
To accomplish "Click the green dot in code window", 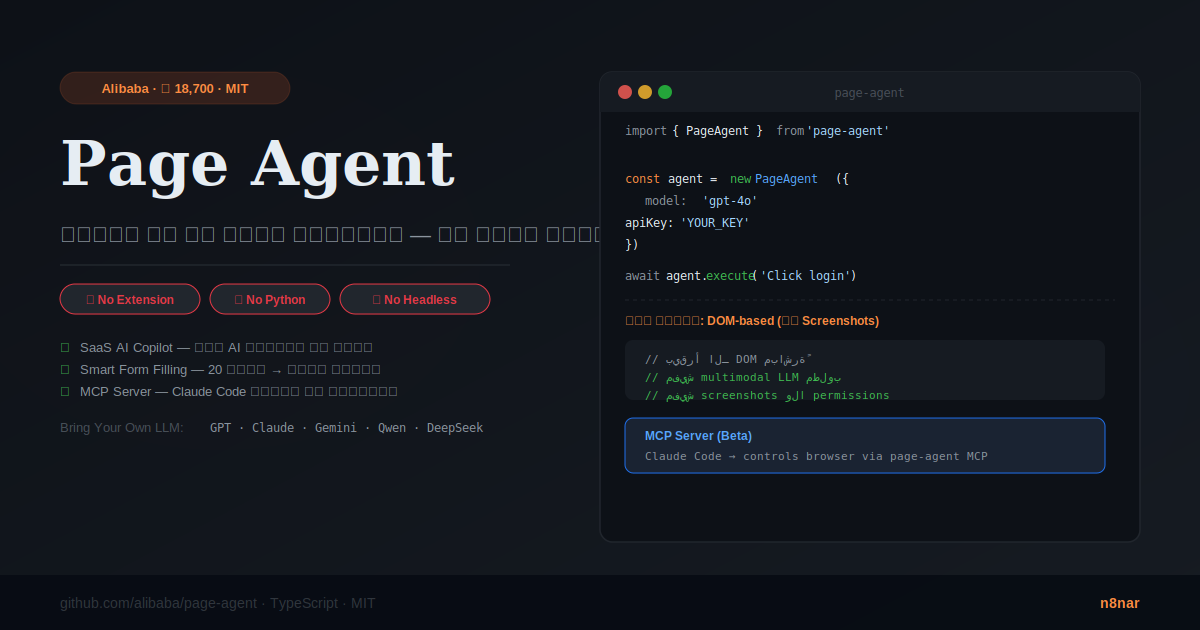I will click(x=665, y=92).
